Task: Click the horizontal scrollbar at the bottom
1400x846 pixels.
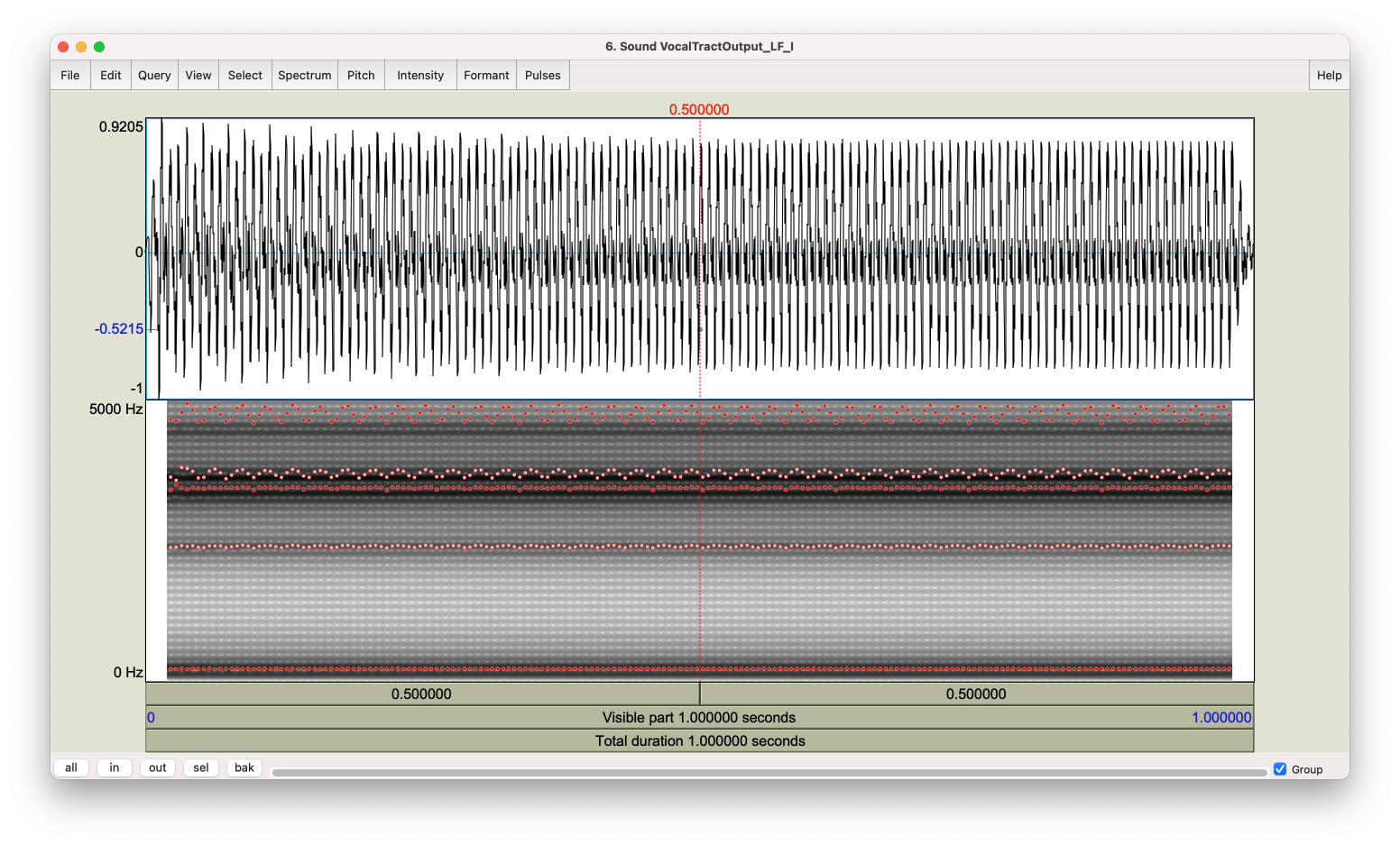Action: 769,773
